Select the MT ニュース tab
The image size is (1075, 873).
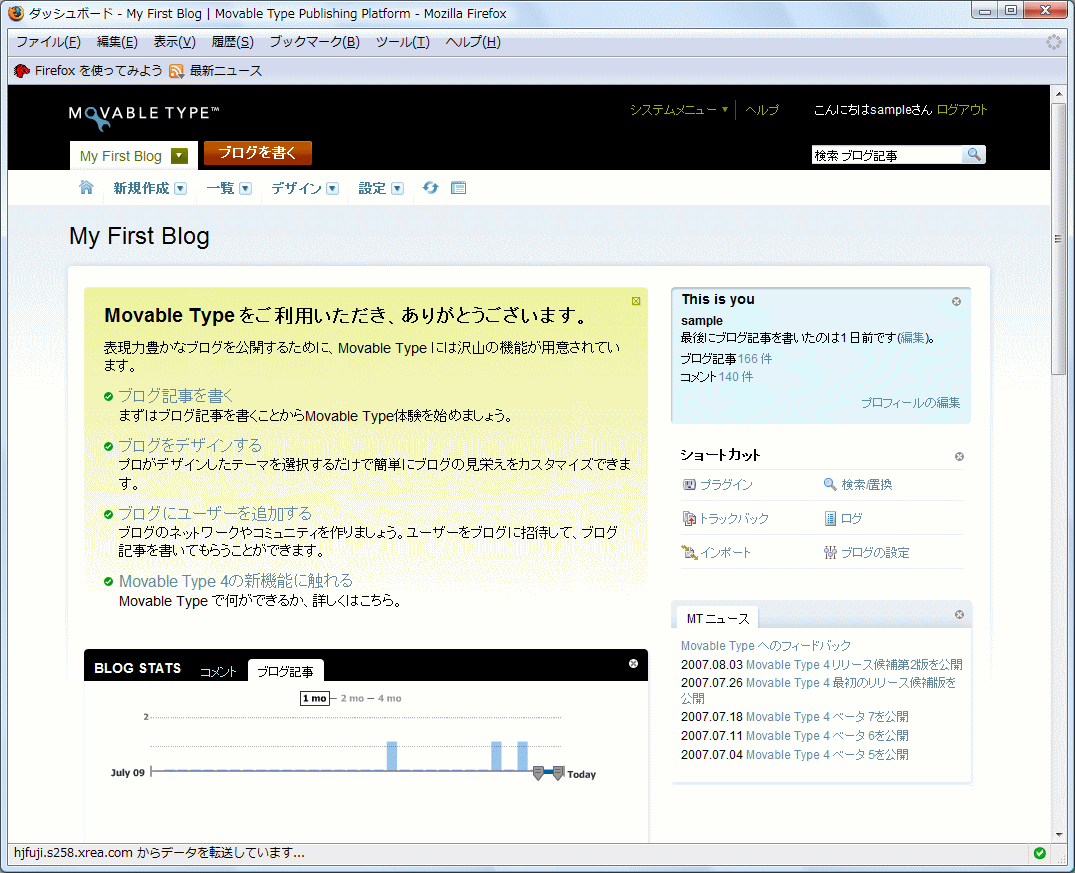tap(718, 619)
